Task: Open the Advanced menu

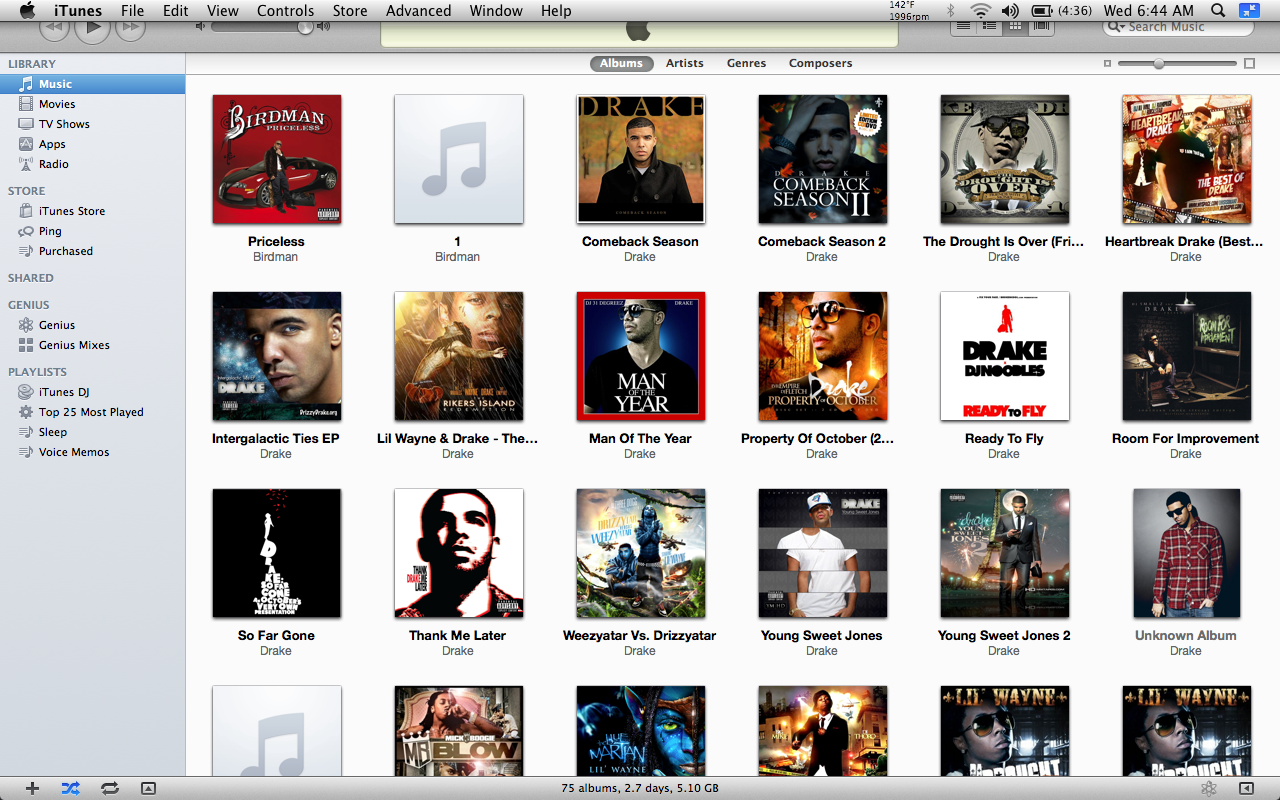Action: click(x=418, y=11)
